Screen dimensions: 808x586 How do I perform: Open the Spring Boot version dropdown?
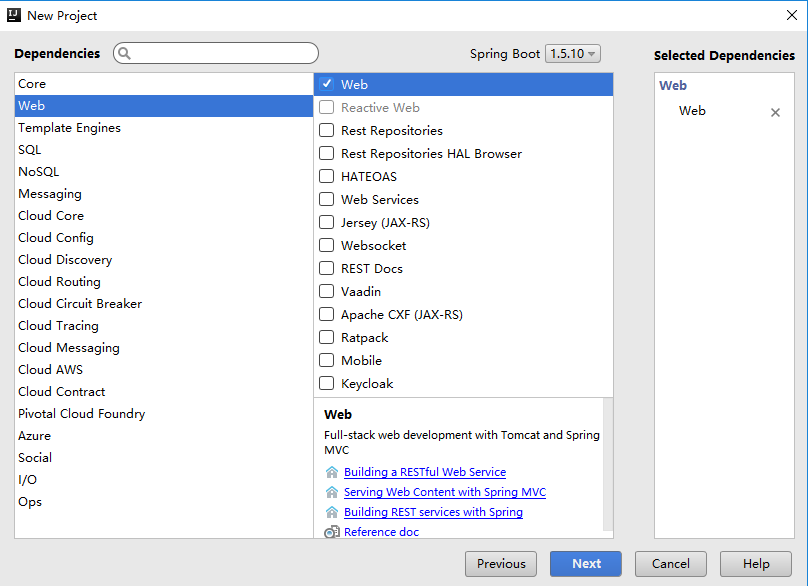pyautogui.click(x=572, y=54)
